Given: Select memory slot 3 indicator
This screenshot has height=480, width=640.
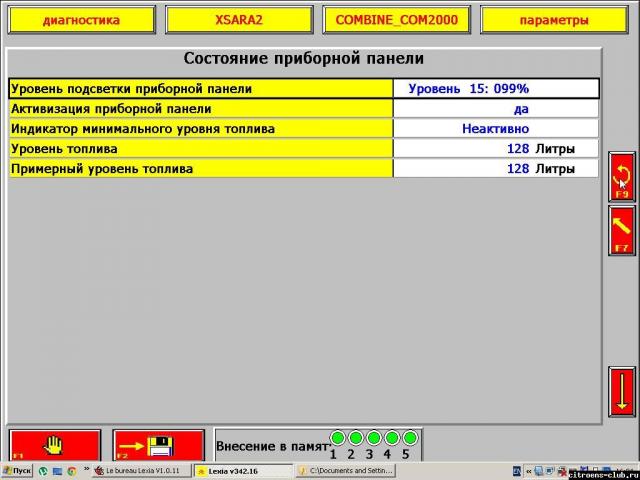Looking at the screenshot, I should tap(374, 438).
